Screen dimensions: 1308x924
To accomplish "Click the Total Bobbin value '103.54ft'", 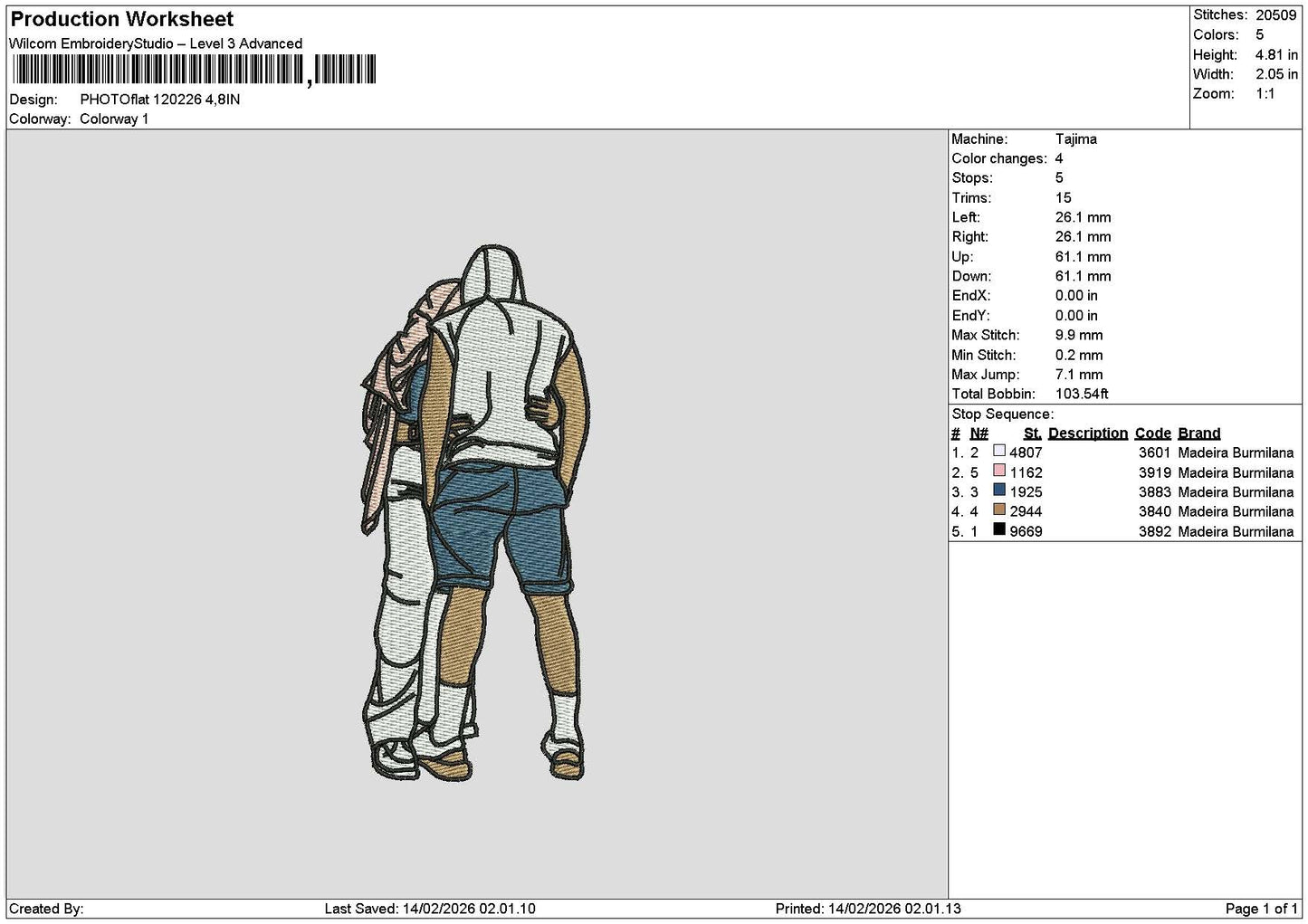I will pos(1083,395).
